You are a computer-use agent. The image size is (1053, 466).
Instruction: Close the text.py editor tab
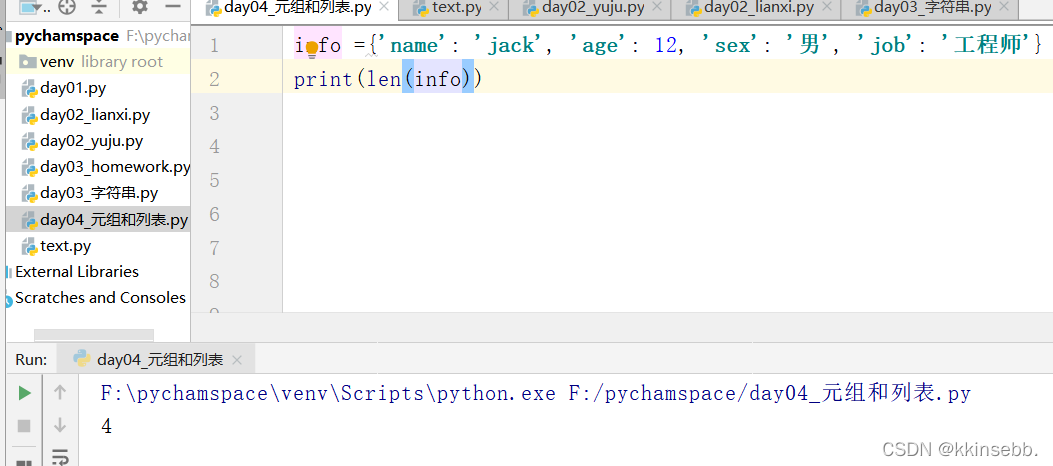pos(494,7)
